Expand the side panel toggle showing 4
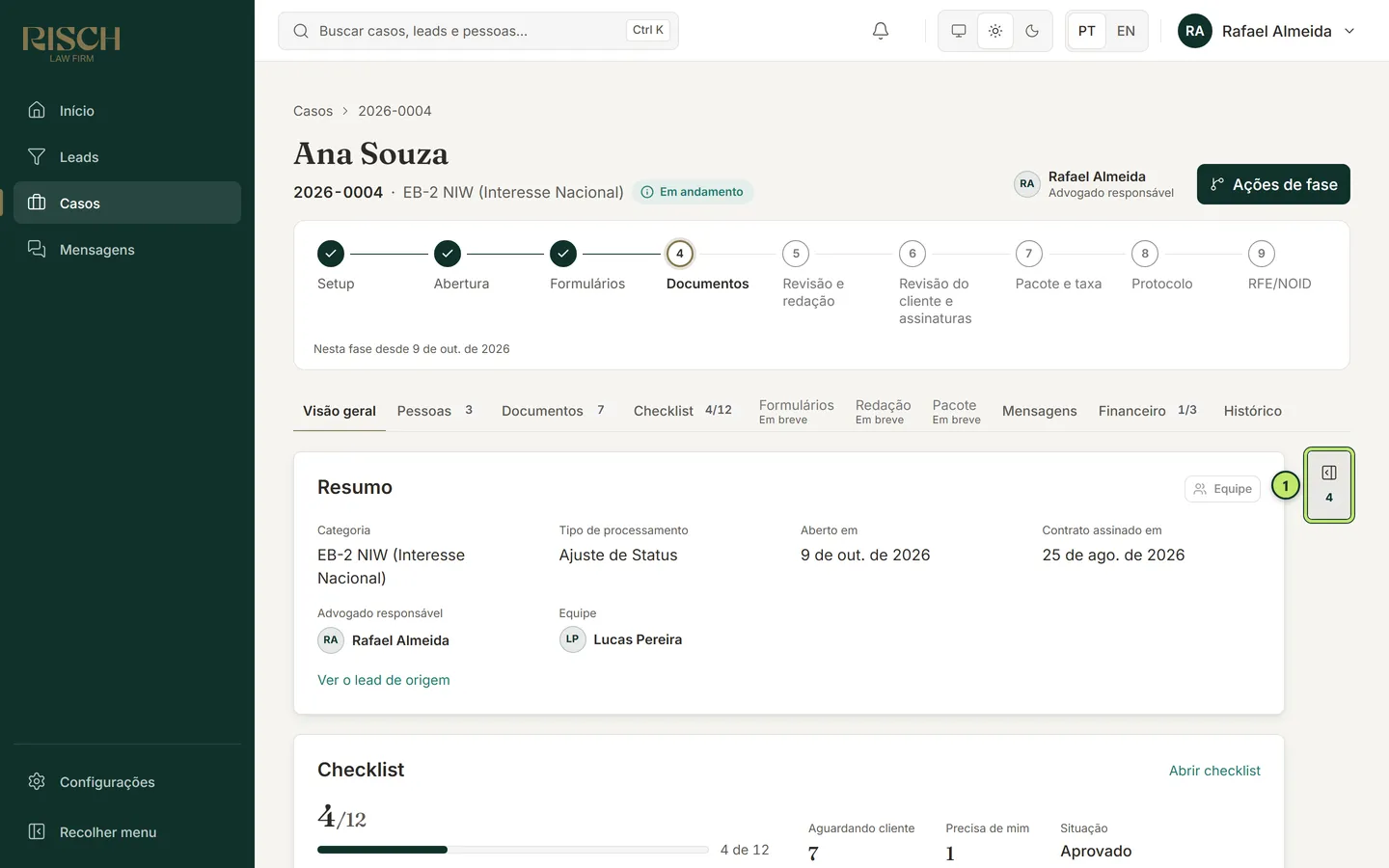The image size is (1389, 868). tap(1329, 485)
